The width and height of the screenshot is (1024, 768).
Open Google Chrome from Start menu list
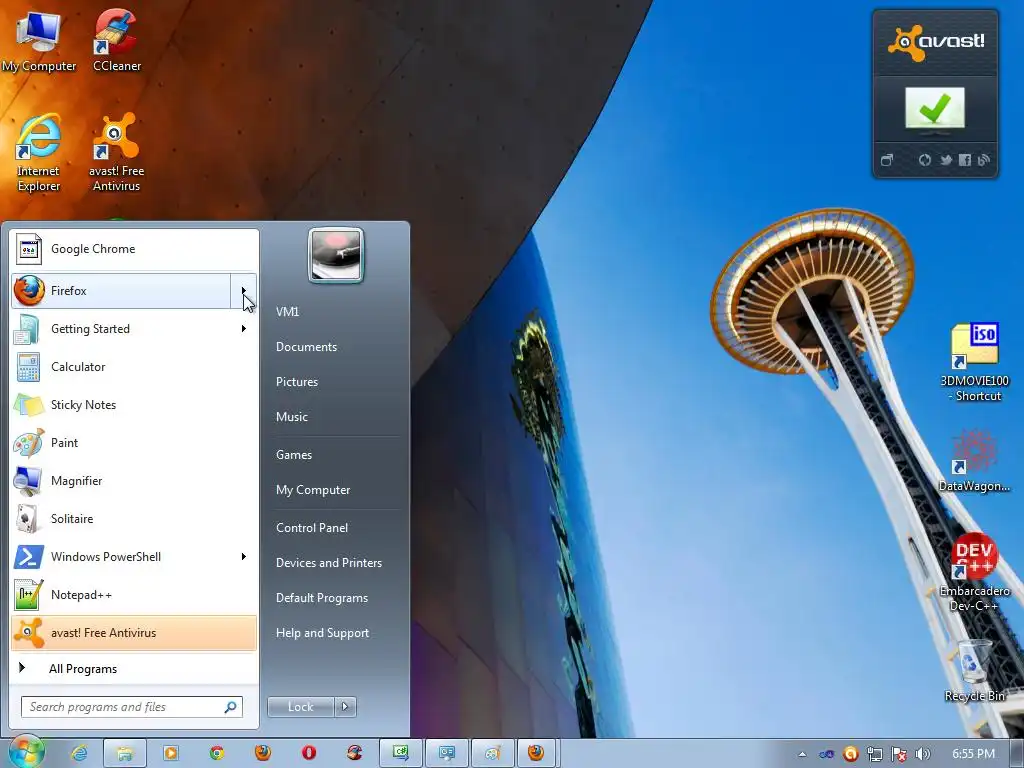tap(134, 249)
